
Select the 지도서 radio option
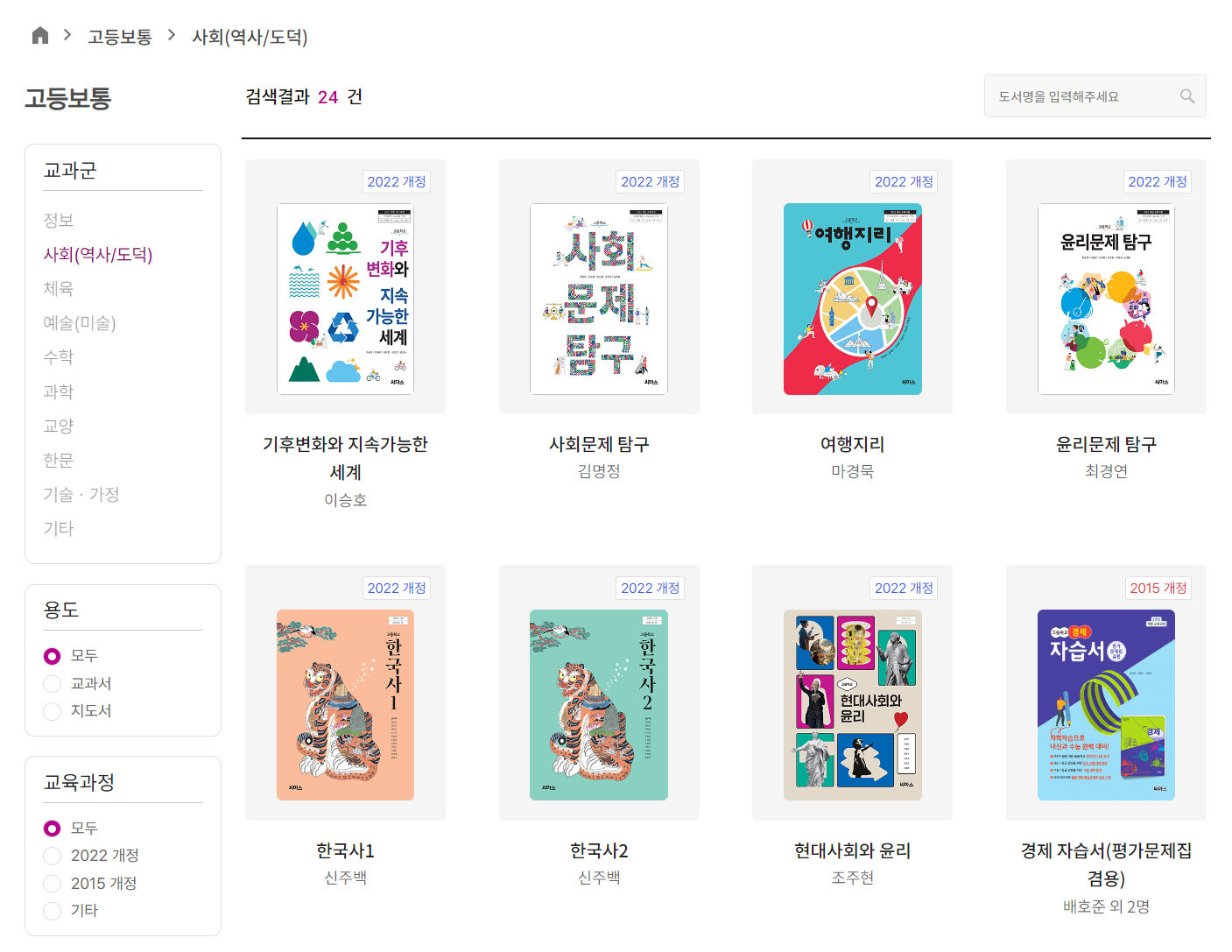(53, 711)
